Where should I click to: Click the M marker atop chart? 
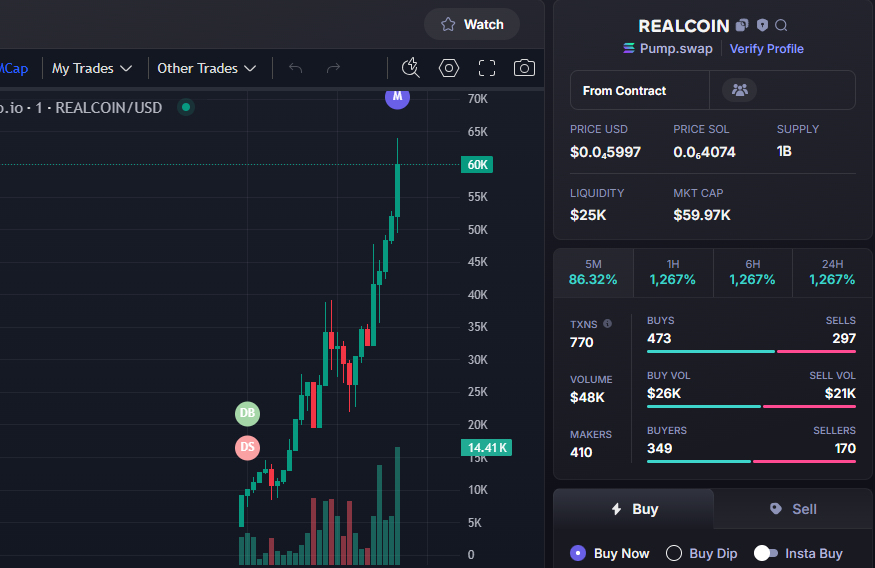(397, 97)
